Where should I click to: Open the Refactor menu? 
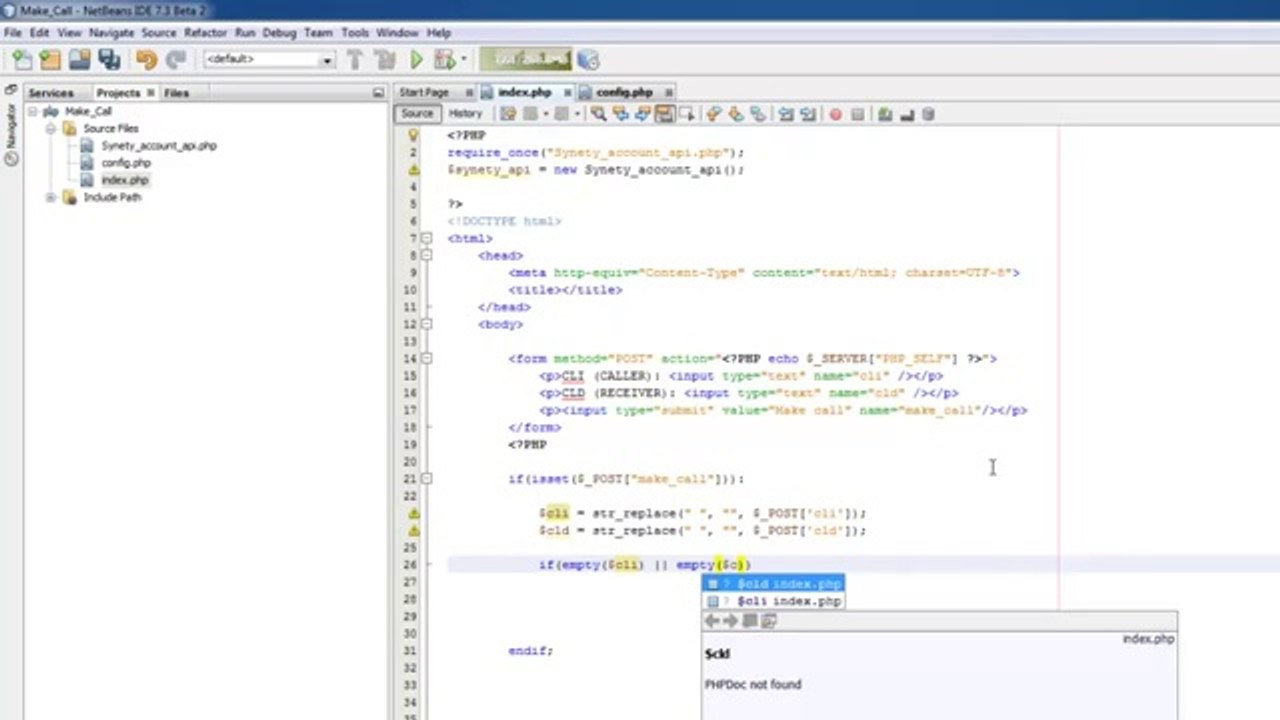click(x=205, y=33)
